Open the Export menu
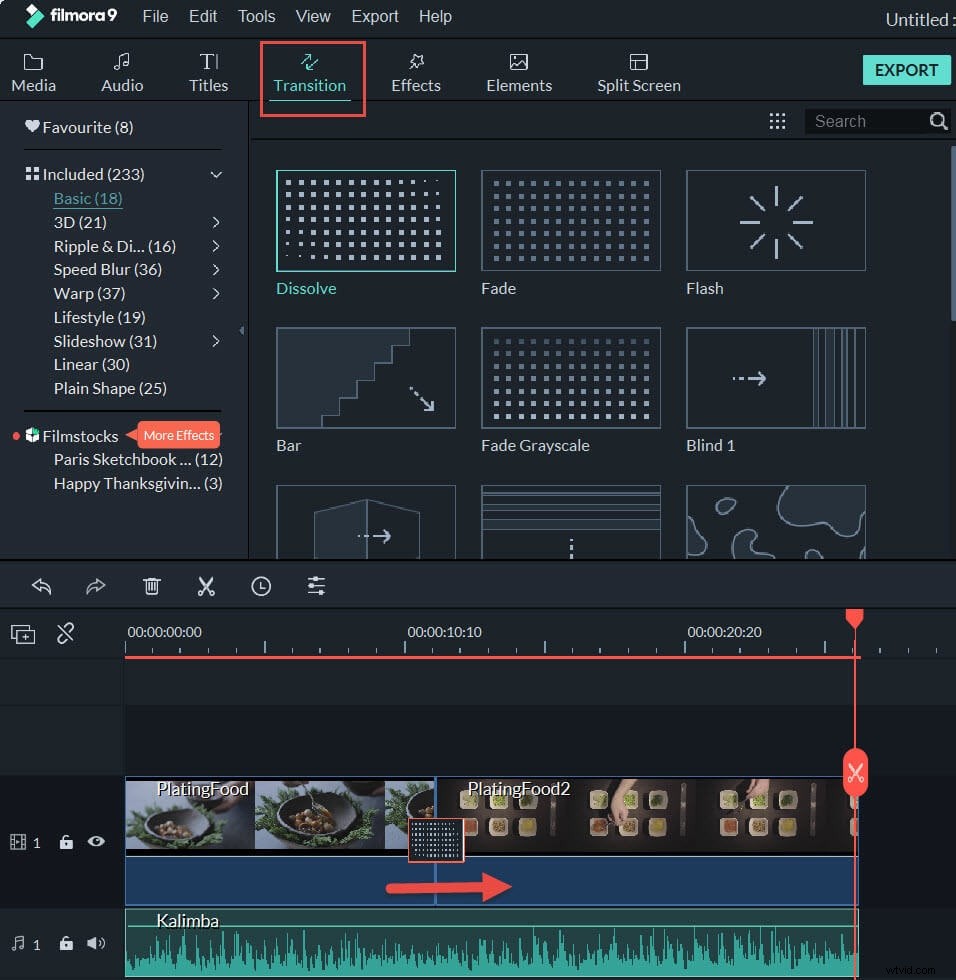 [375, 16]
